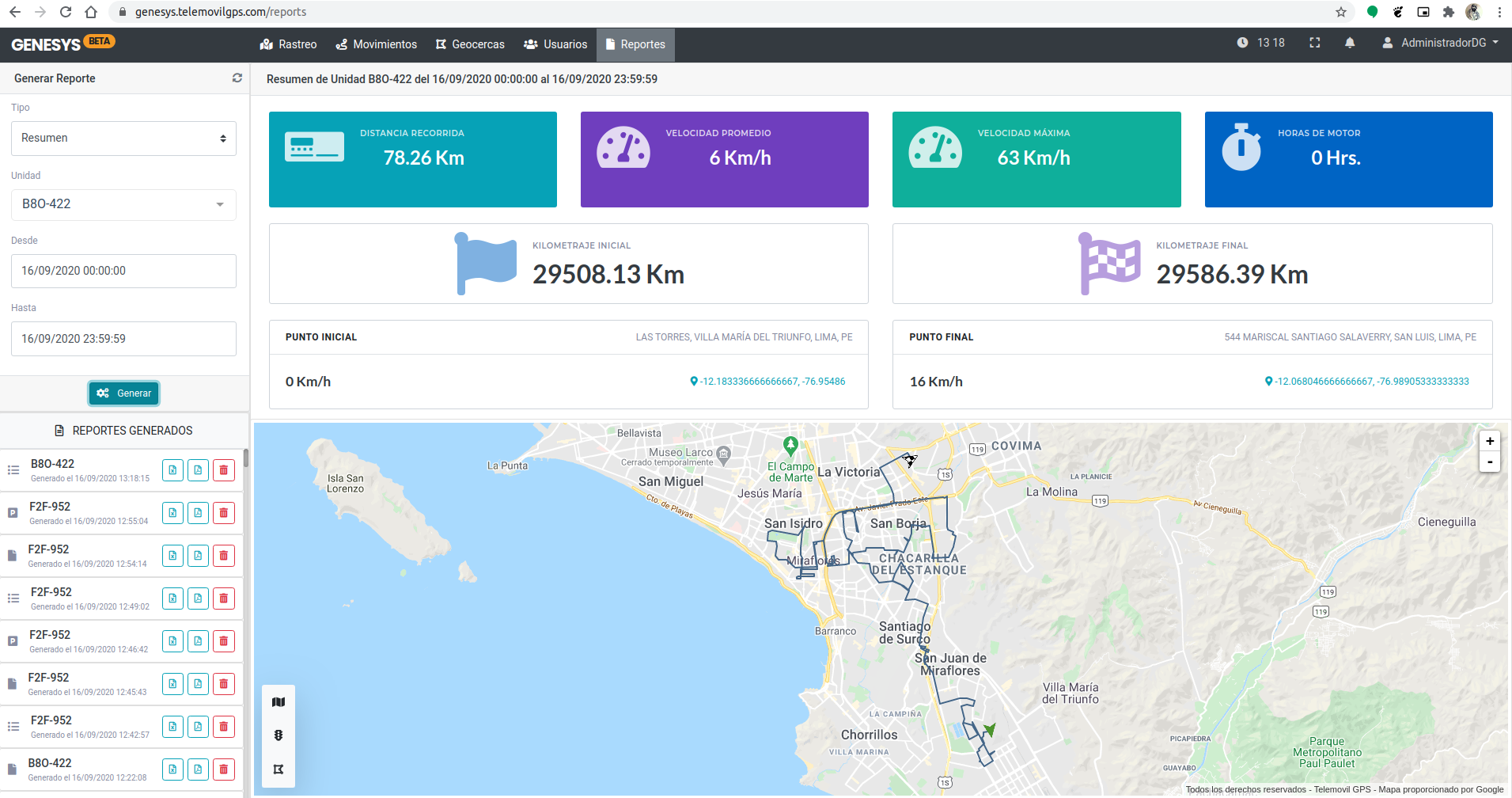Click the checkered end marker on map
The width and height of the screenshot is (1512, 798).
click(910, 460)
